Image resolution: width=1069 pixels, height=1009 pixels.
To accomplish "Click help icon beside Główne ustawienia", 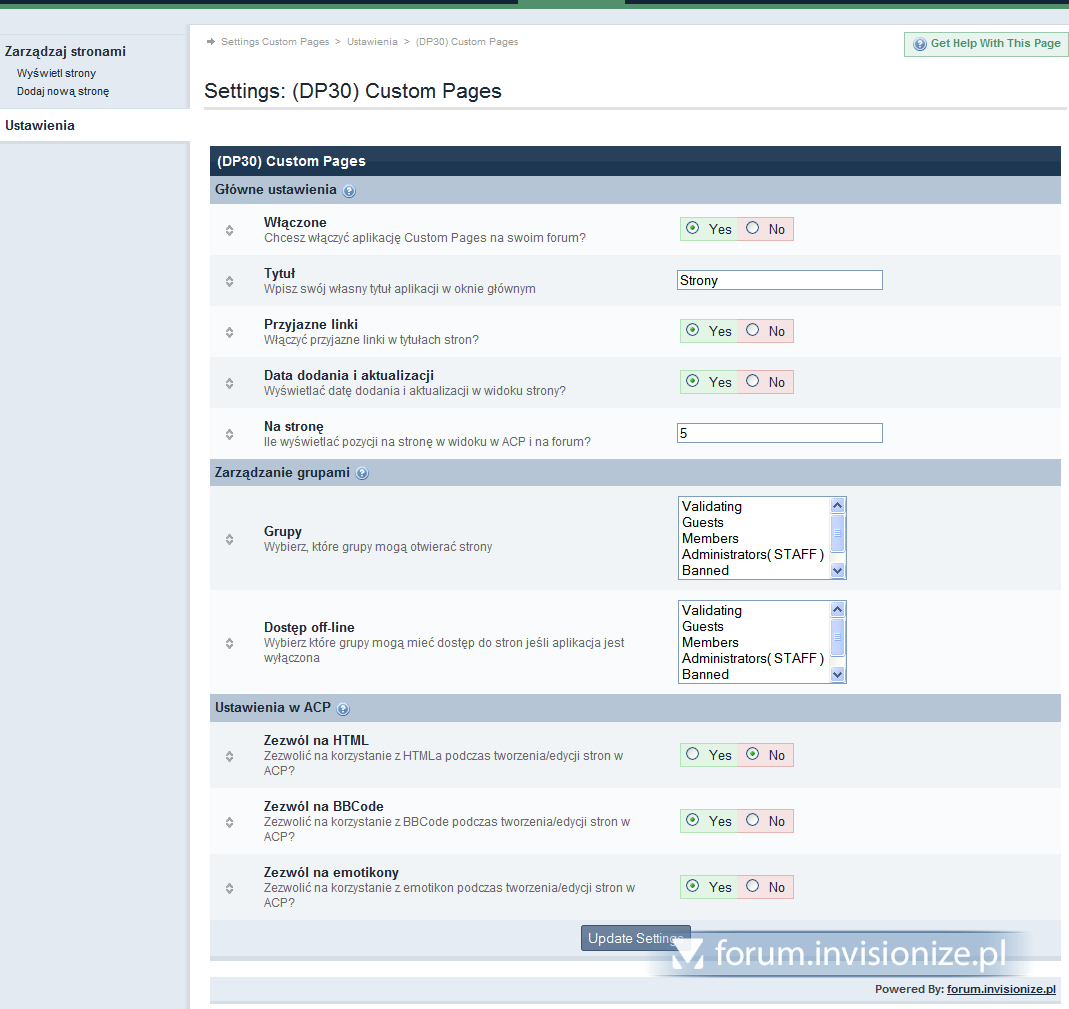I will [349, 191].
